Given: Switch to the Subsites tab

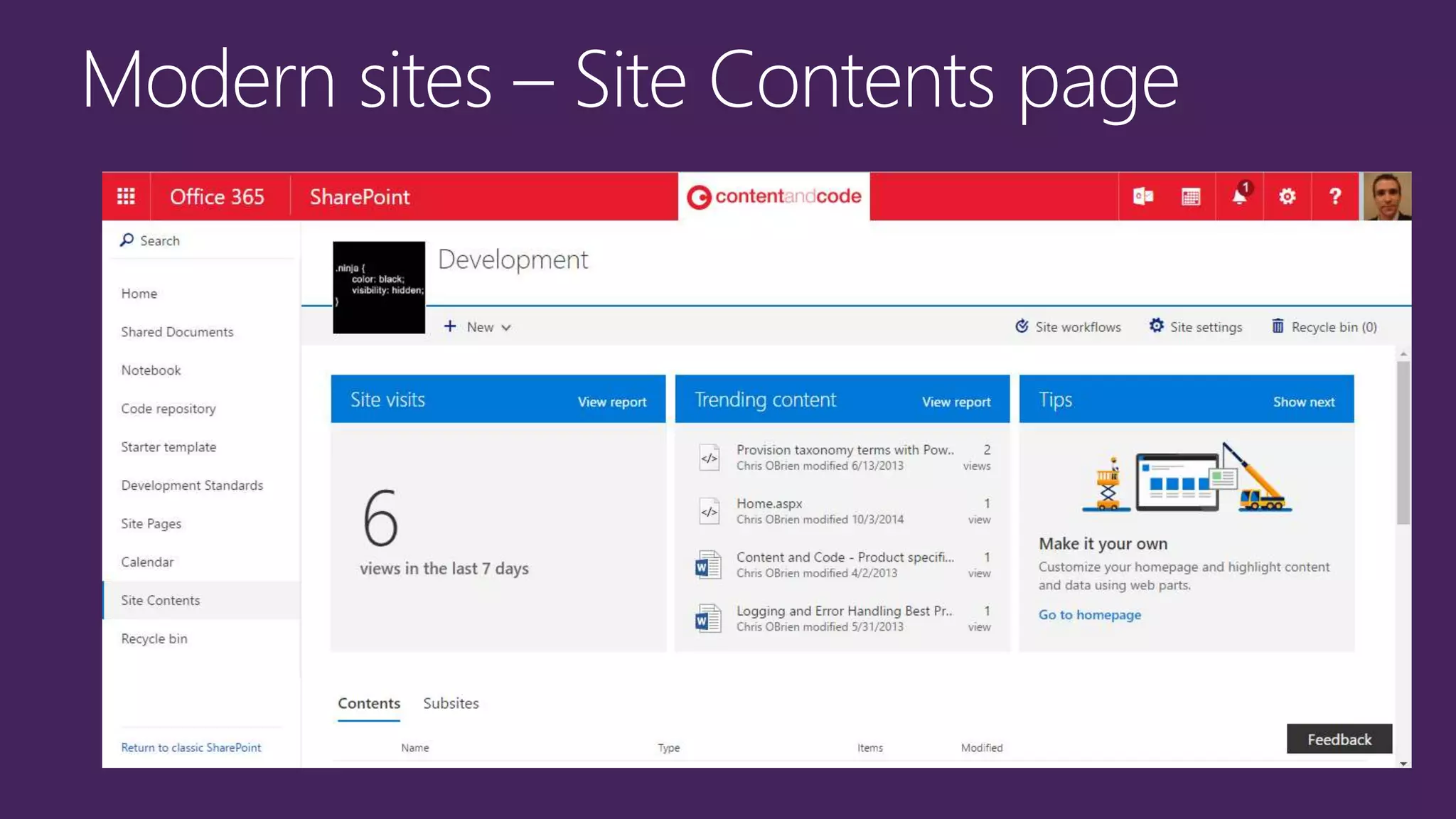Looking at the screenshot, I should [x=451, y=703].
